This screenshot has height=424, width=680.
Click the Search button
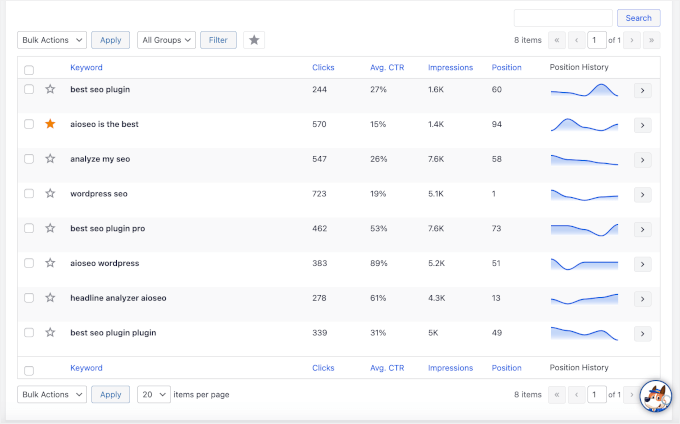coord(638,18)
